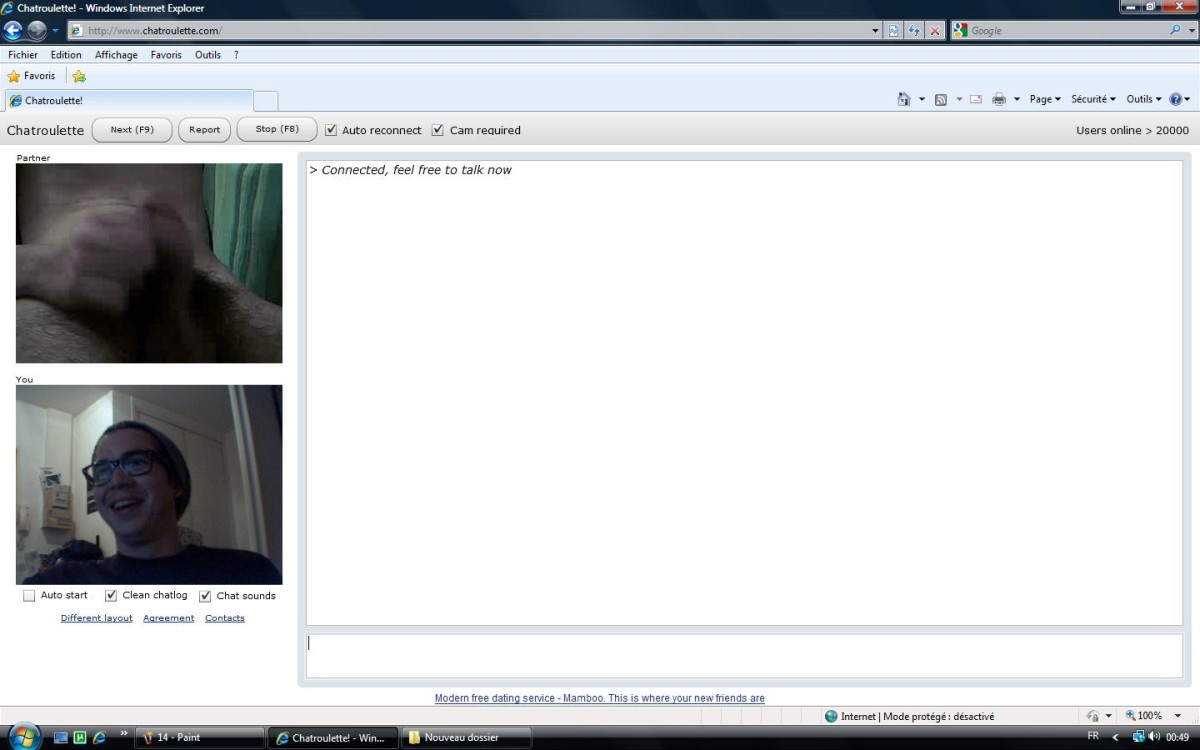
Task: Switch to the '14 - Paint' taskbar window
Action: 200,738
